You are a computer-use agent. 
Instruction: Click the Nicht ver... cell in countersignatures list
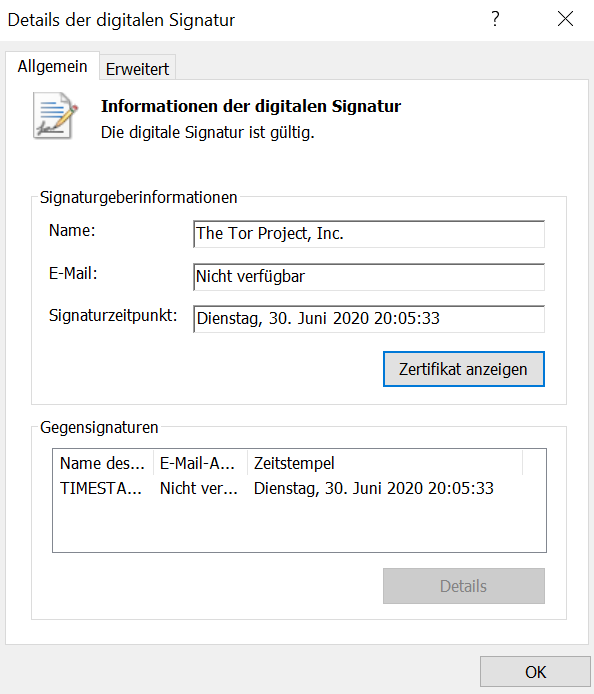click(x=199, y=488)
